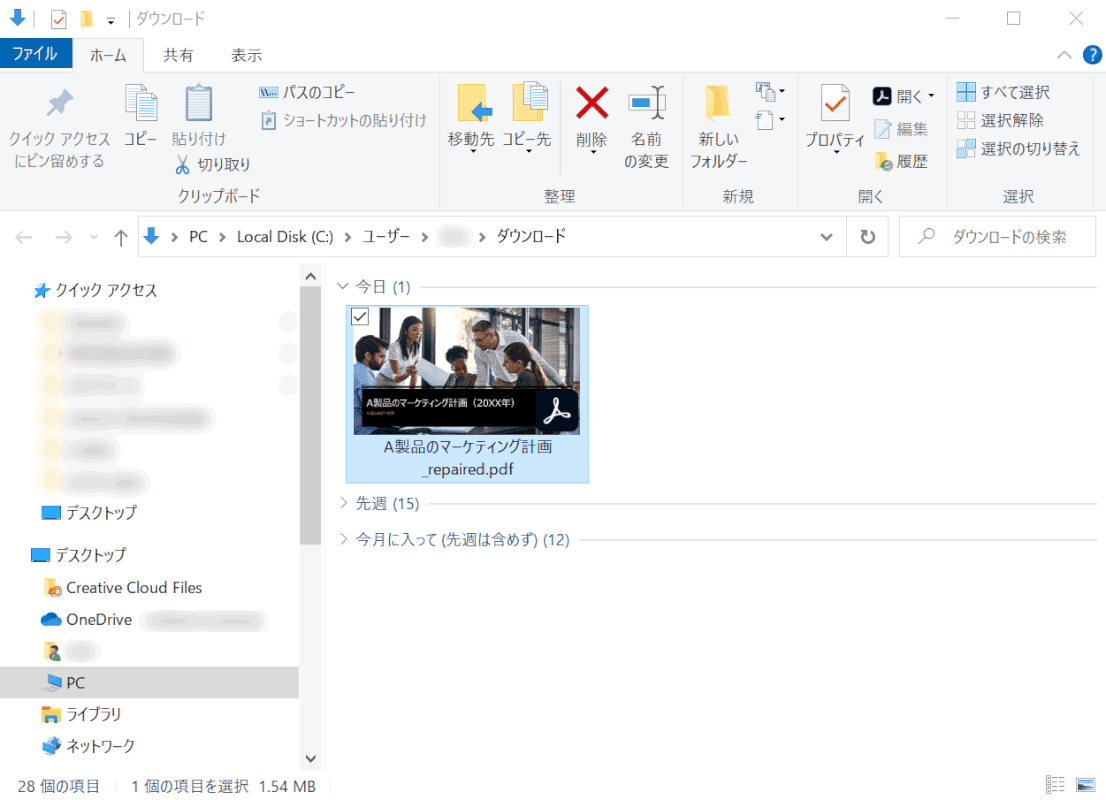Click Copy path (パスのコピー)
The height and width of the screenshot is (800, 1106).
[x=308, y=92]
